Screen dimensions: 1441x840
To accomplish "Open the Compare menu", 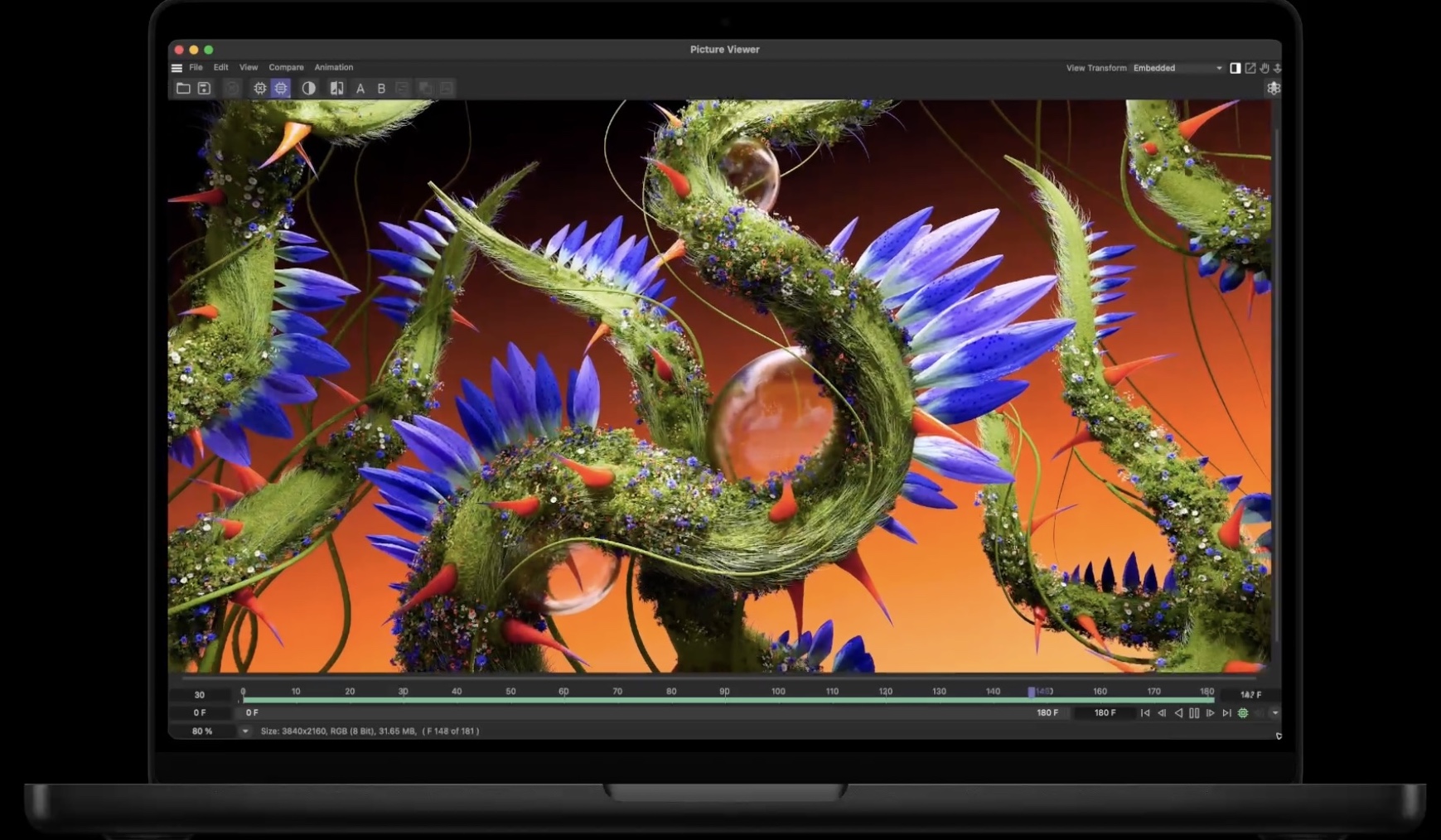I will [x=286, y=67].
